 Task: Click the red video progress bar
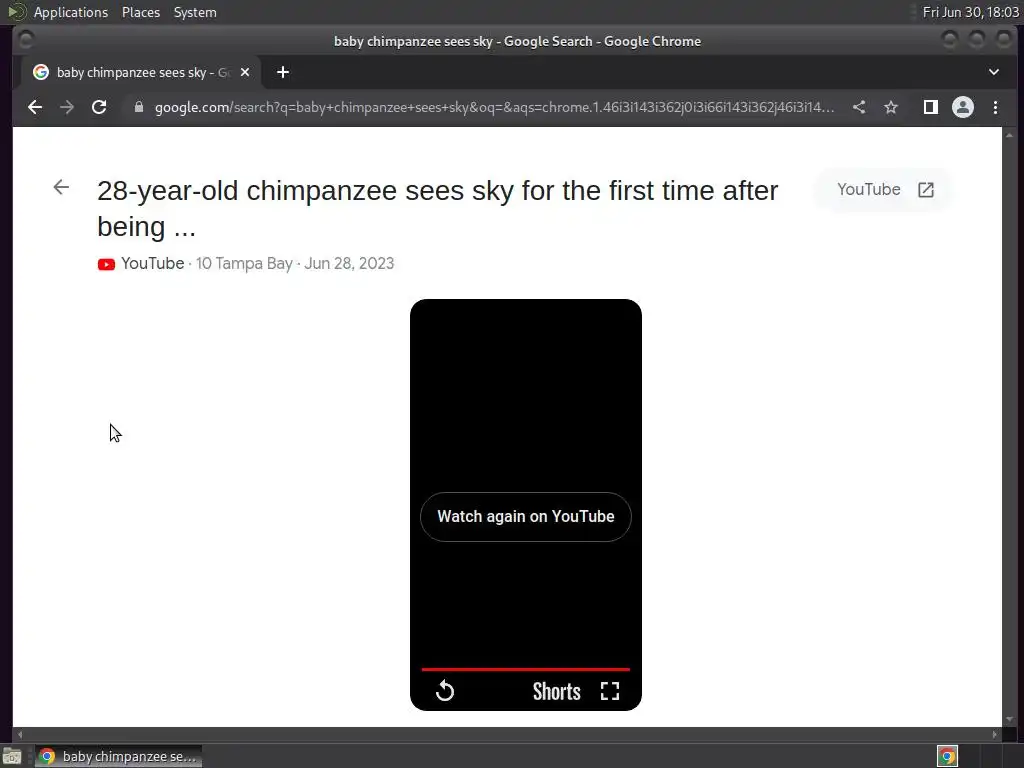click(x=526, y=669)
